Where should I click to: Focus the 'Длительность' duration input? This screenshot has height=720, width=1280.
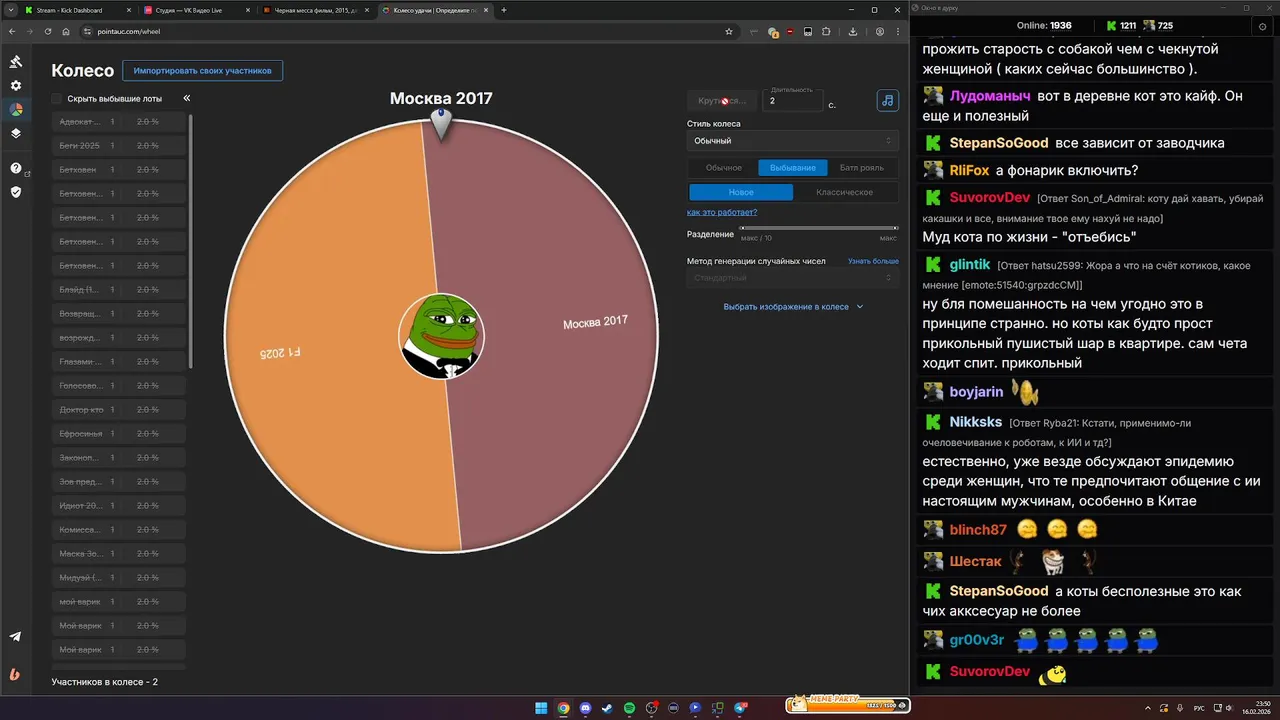[x=793, y=101]
